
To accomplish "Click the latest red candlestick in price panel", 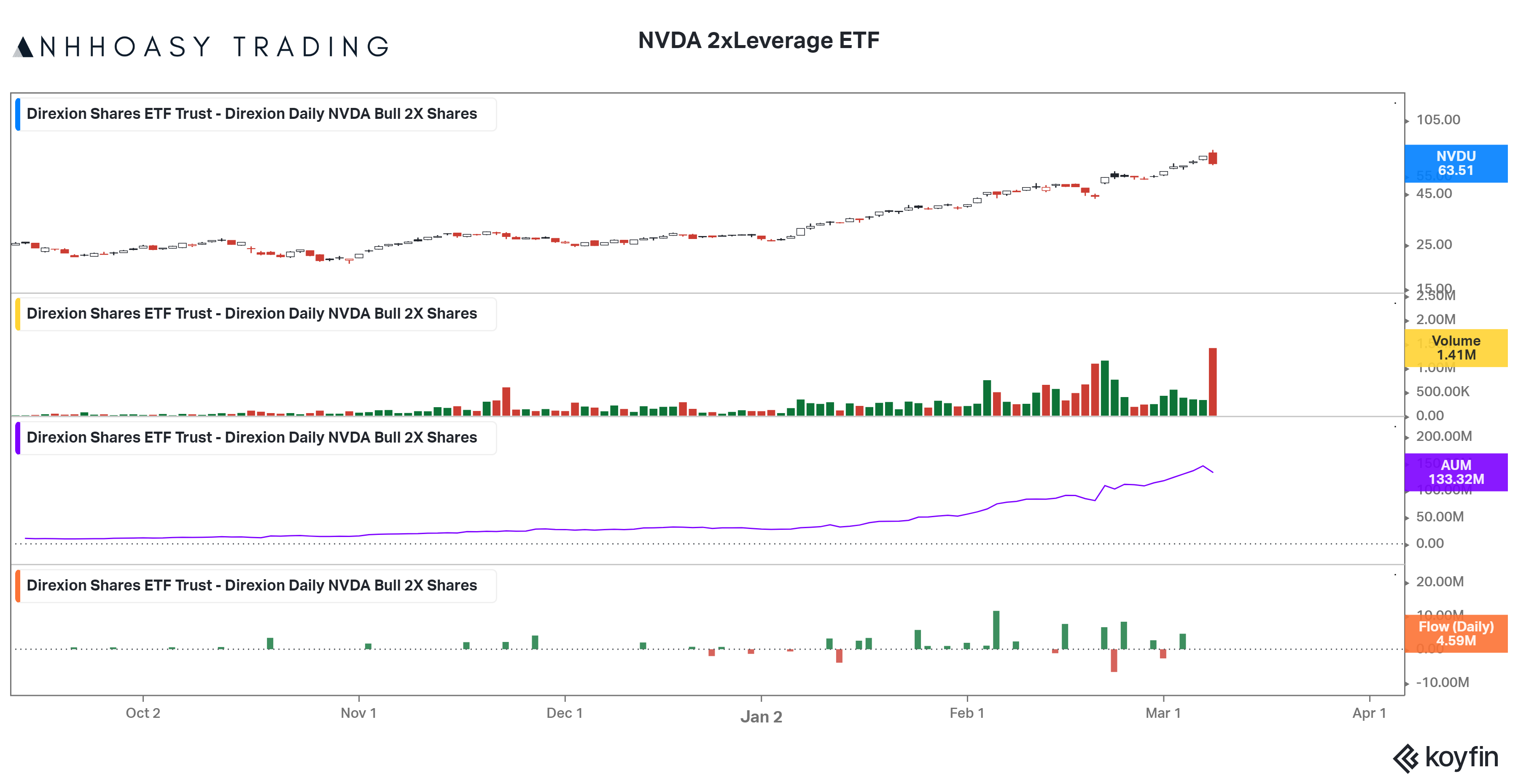I will (1212, 158).
